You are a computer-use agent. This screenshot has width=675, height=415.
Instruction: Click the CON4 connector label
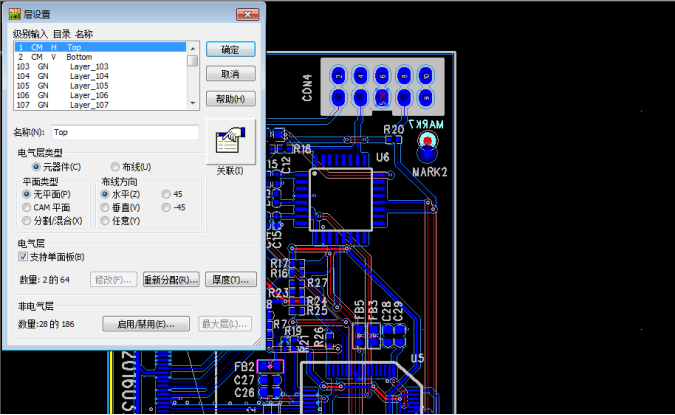click(307, 88)
